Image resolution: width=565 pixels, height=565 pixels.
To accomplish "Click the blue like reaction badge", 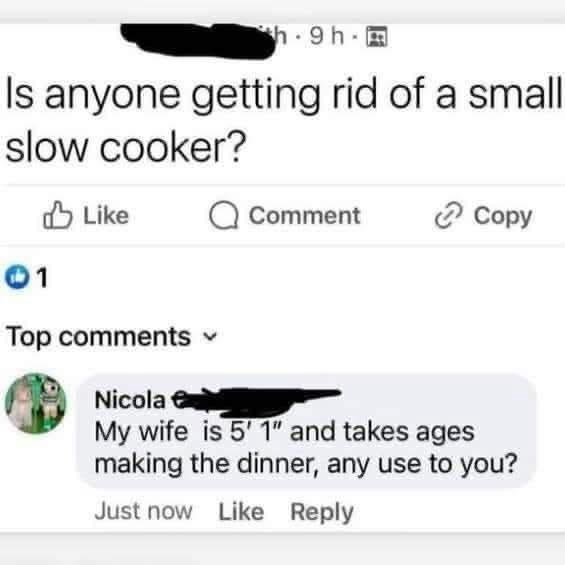I will pos(17,277).
